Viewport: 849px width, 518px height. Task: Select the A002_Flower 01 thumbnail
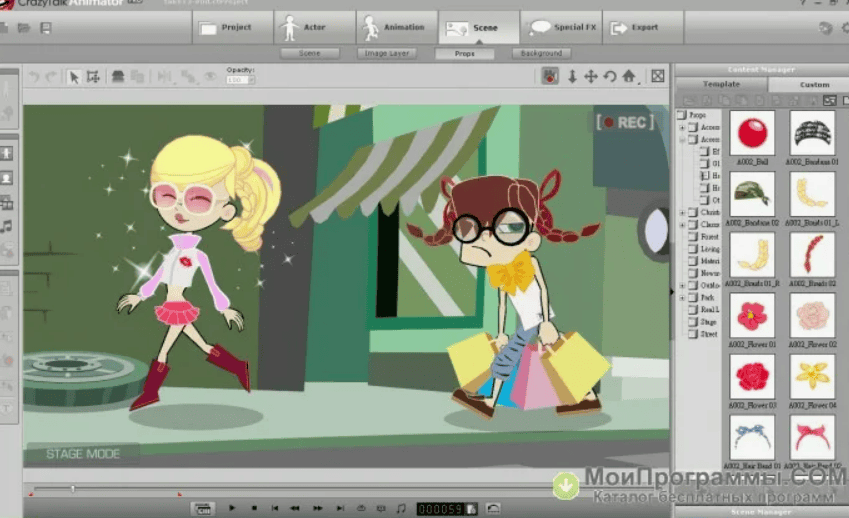pos(752,316)
